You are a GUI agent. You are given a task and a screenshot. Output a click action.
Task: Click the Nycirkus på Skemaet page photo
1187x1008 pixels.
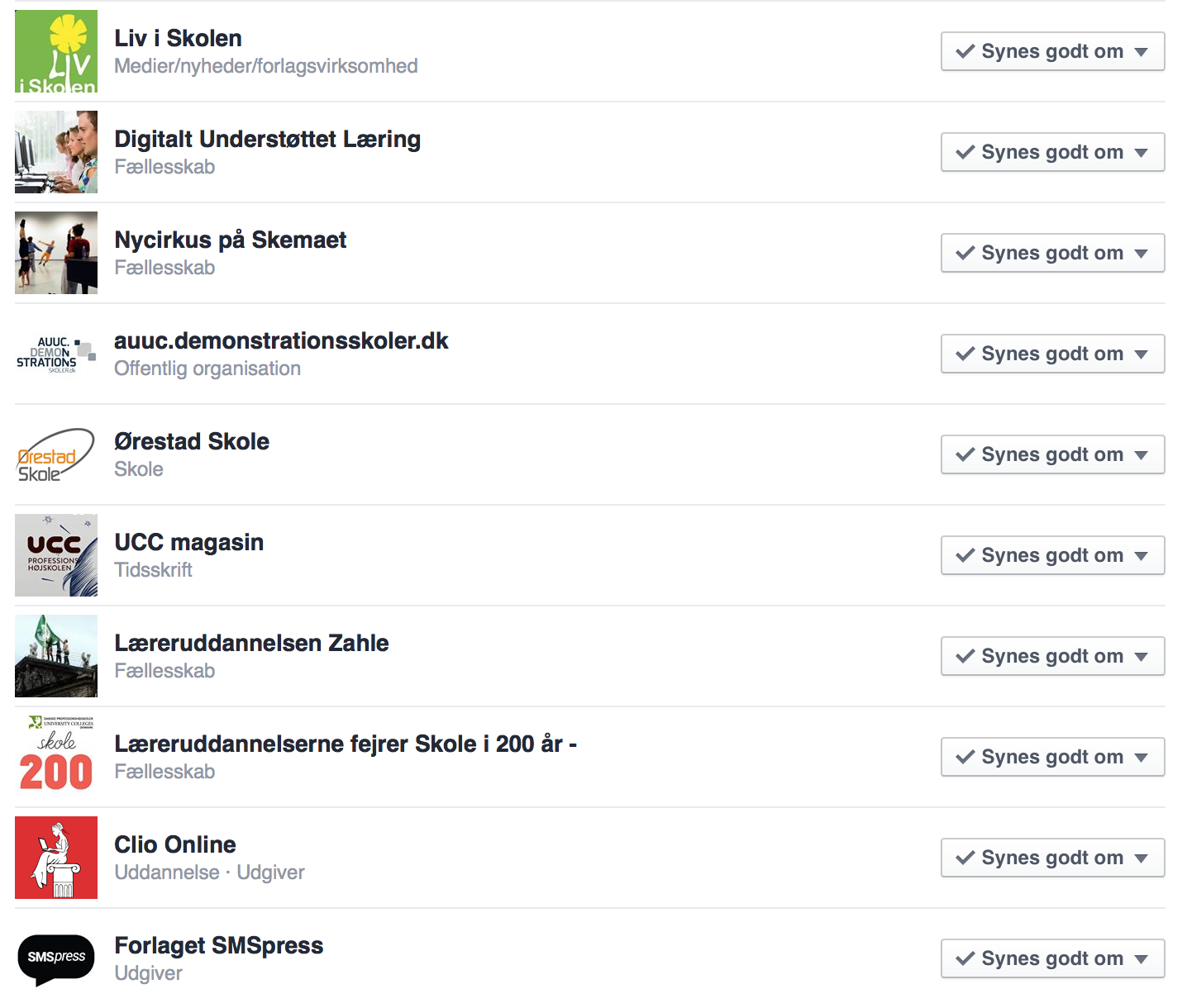[56, 253]
